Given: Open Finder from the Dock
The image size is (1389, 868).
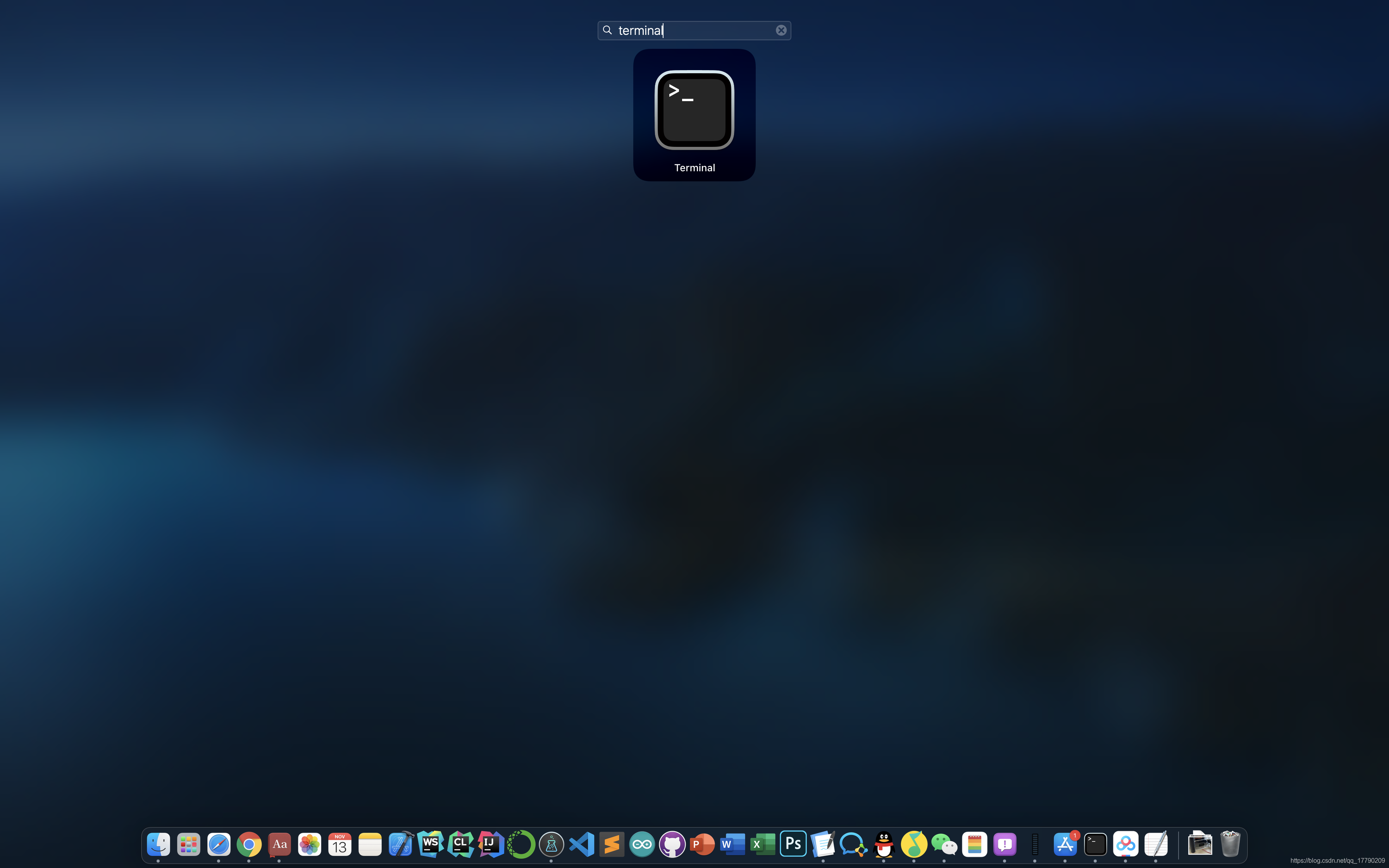Looking at the screenshot, I should point(158,844).
